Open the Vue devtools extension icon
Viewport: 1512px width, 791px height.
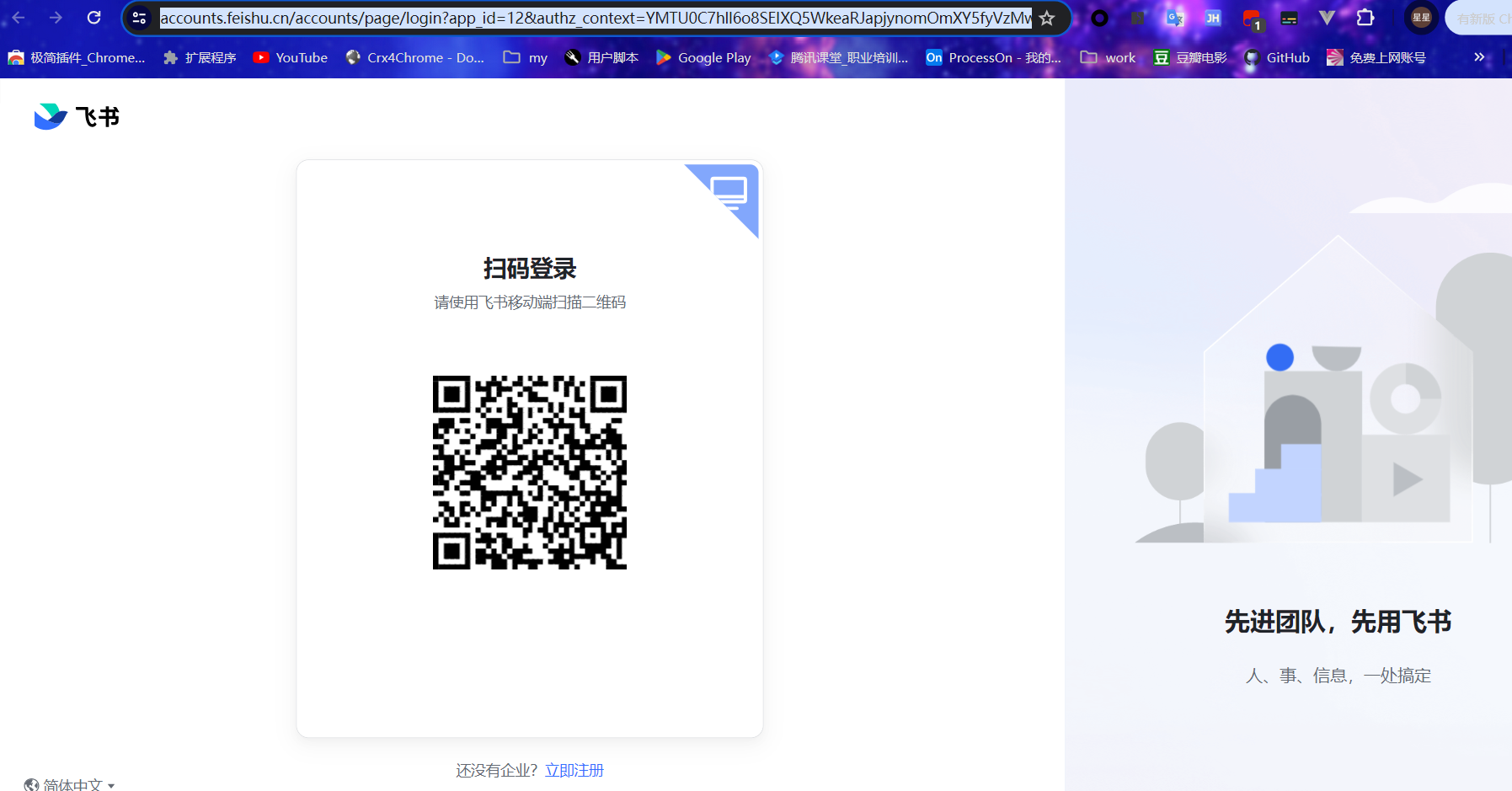pyautogui.click(x=1327, y=18)
